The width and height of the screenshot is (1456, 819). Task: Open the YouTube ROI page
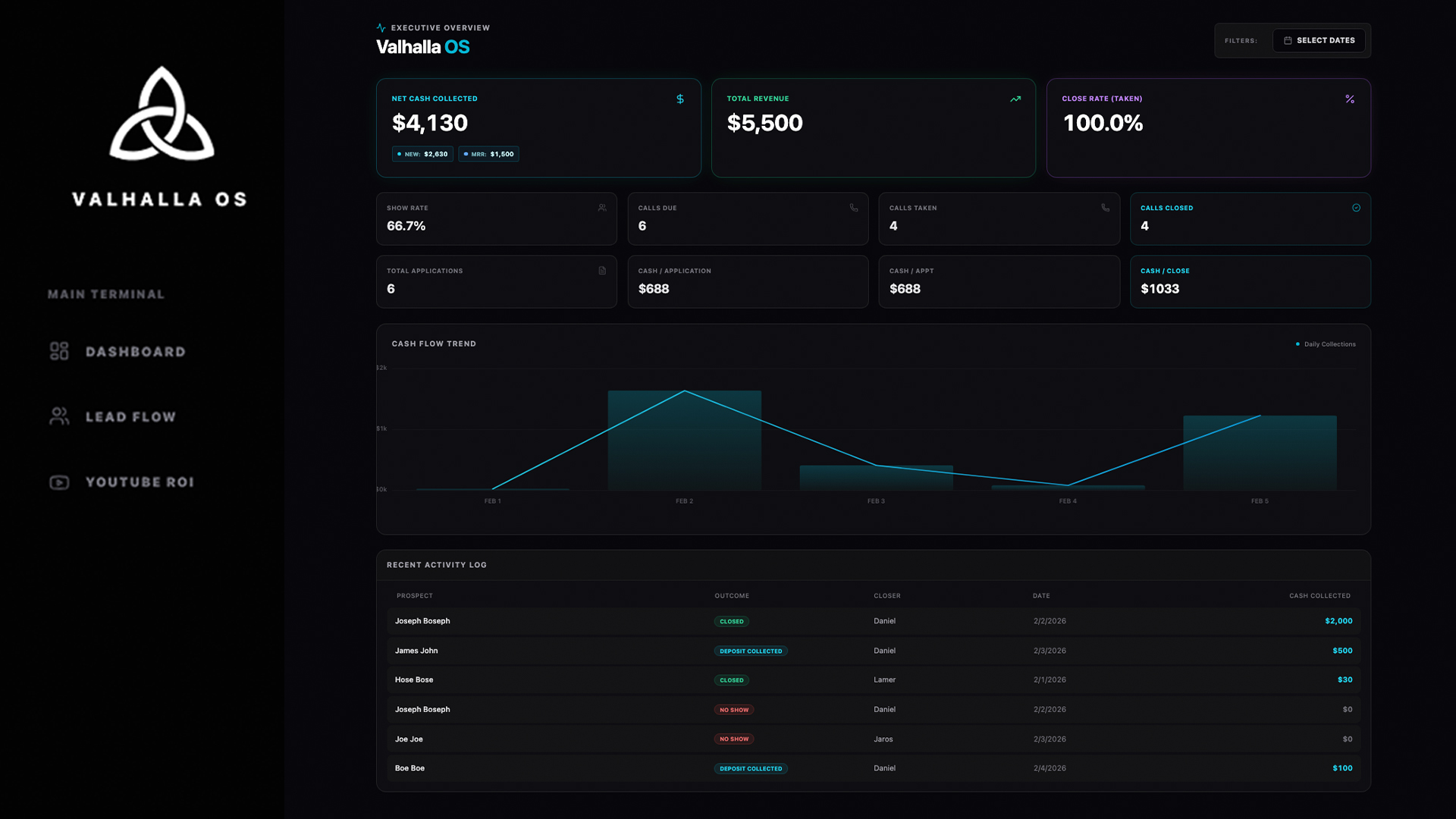coord(140,482)
